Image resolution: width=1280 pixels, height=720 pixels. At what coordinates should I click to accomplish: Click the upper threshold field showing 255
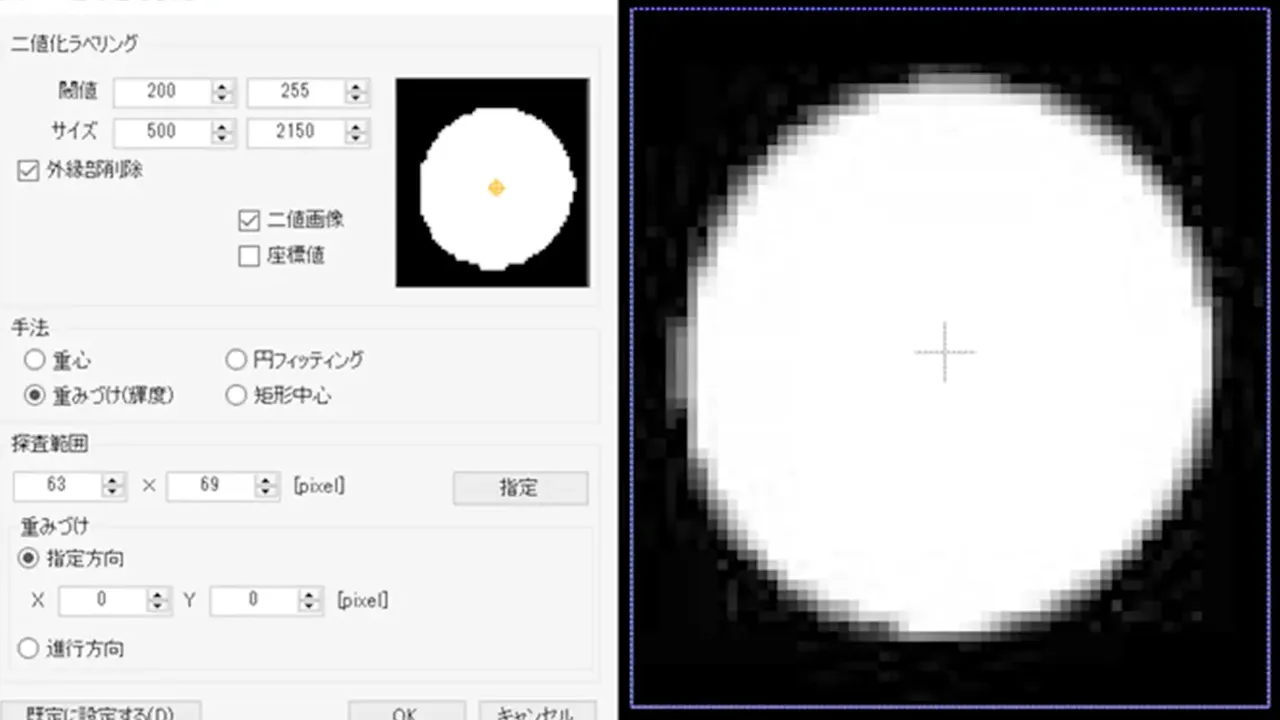click(x=296, y=91)
